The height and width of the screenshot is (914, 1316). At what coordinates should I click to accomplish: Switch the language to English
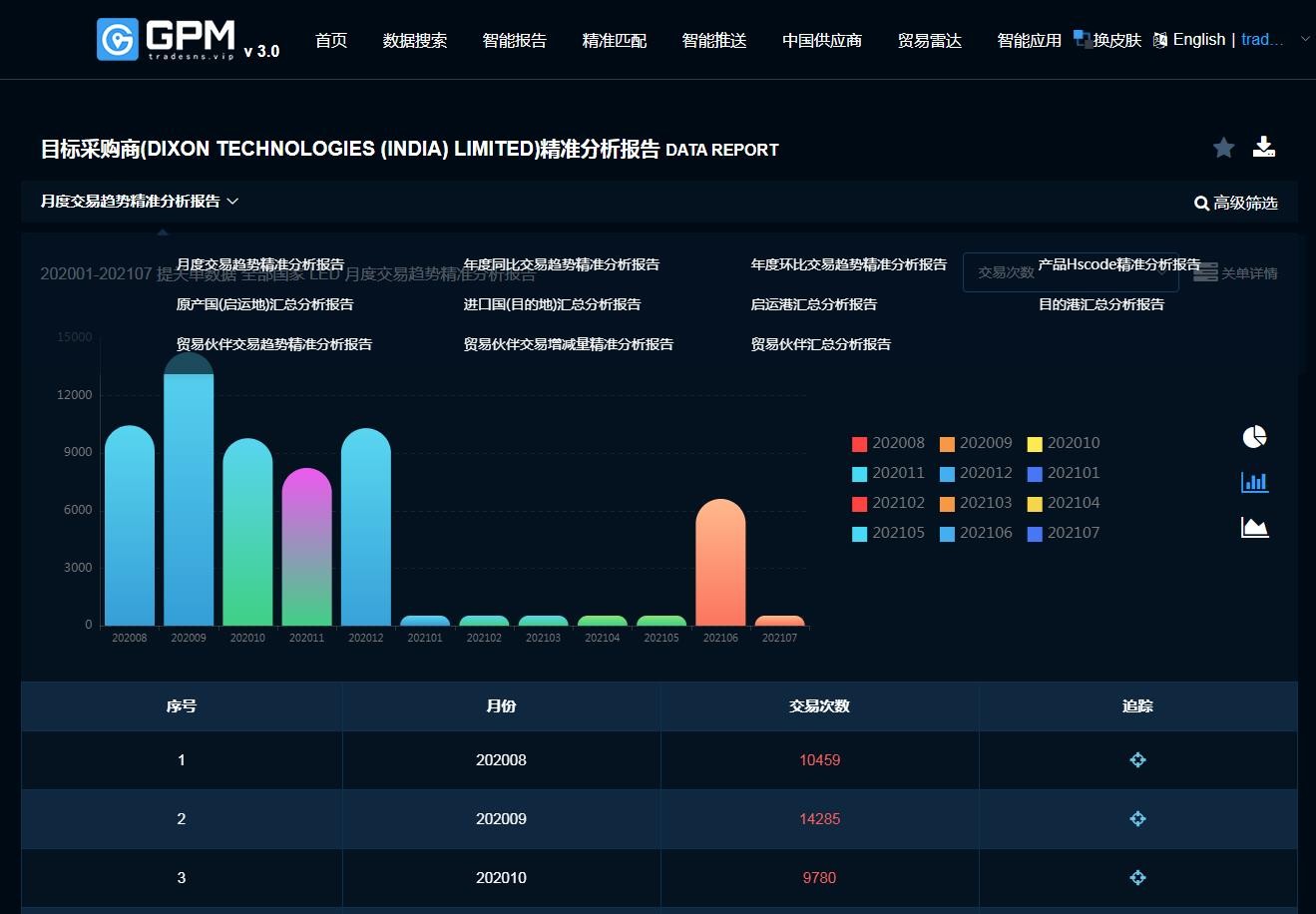click(1198, 40)
